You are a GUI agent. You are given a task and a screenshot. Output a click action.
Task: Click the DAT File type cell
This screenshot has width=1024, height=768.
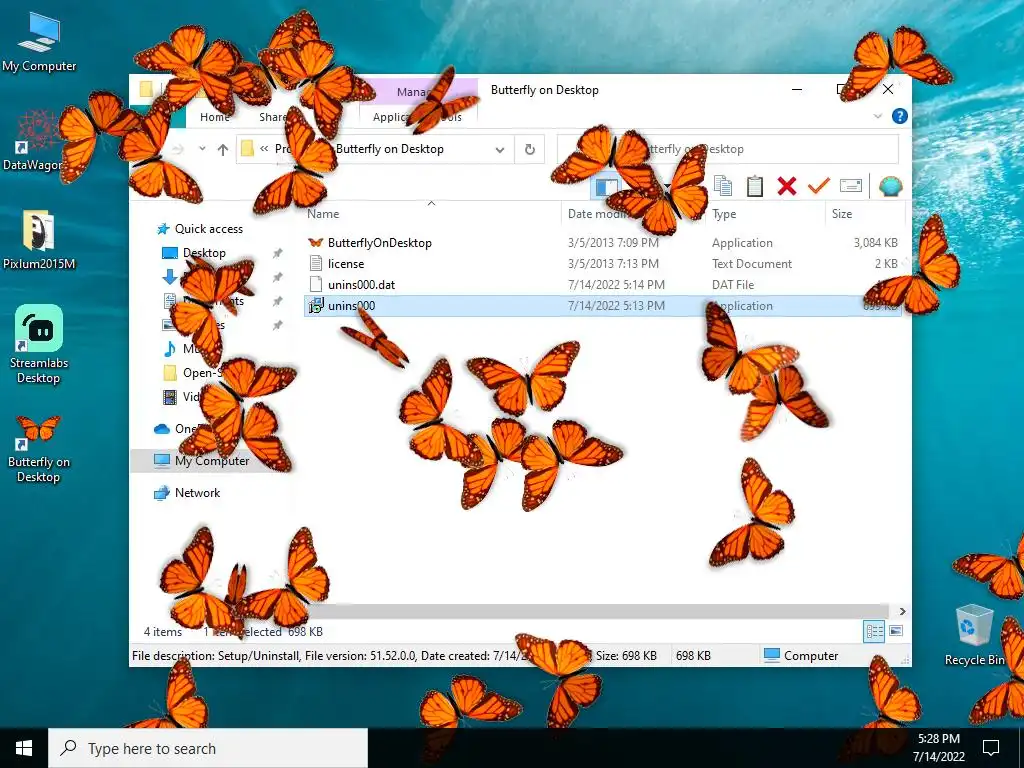pos(733,284)
